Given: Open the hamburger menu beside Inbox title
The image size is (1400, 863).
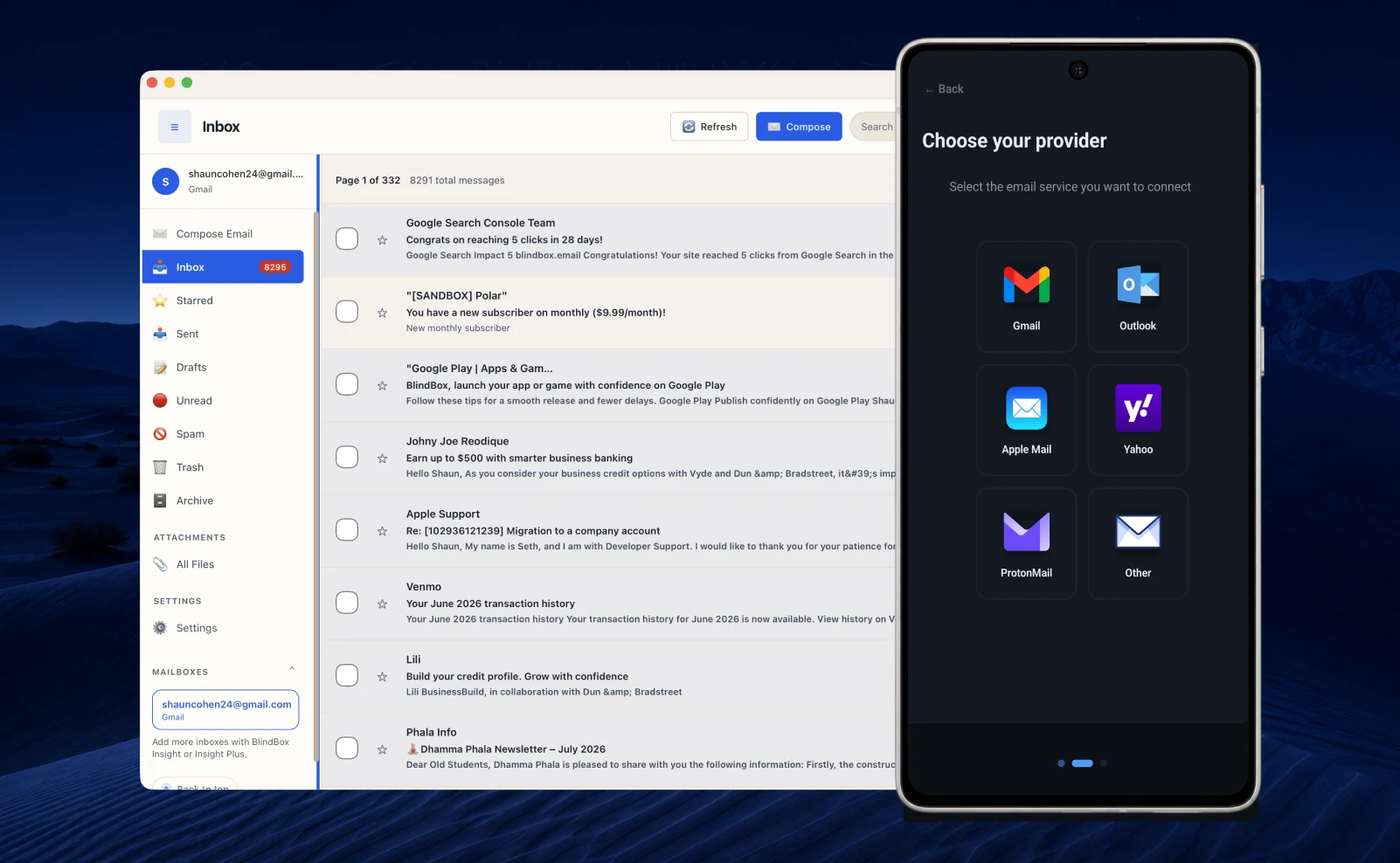Looking at the screenshot, I should [175, 127].
